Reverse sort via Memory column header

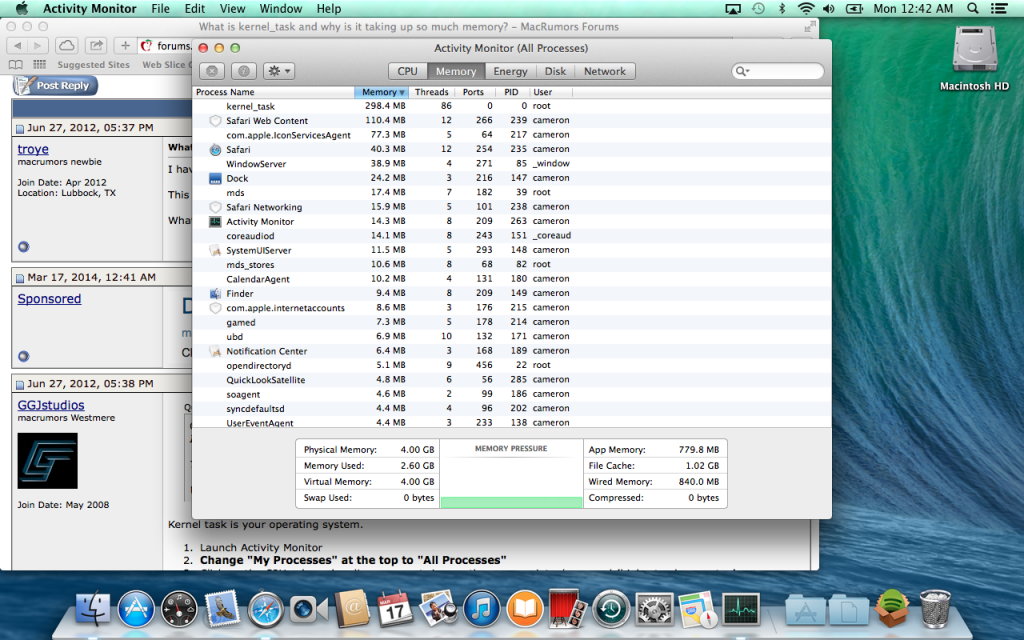click(x=383, y=92)
